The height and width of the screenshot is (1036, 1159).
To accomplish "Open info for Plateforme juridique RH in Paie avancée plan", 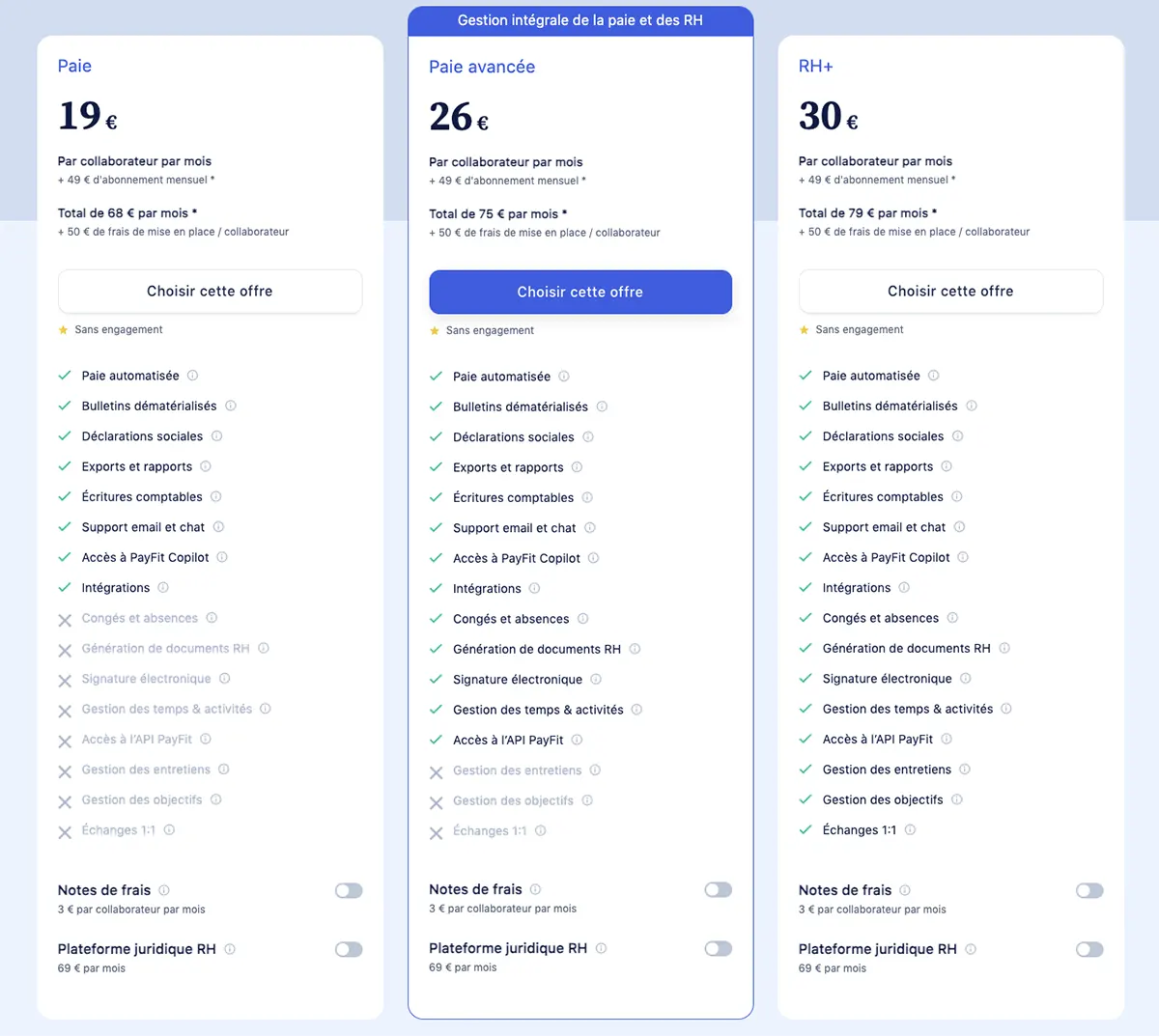I will pos(601,948).
